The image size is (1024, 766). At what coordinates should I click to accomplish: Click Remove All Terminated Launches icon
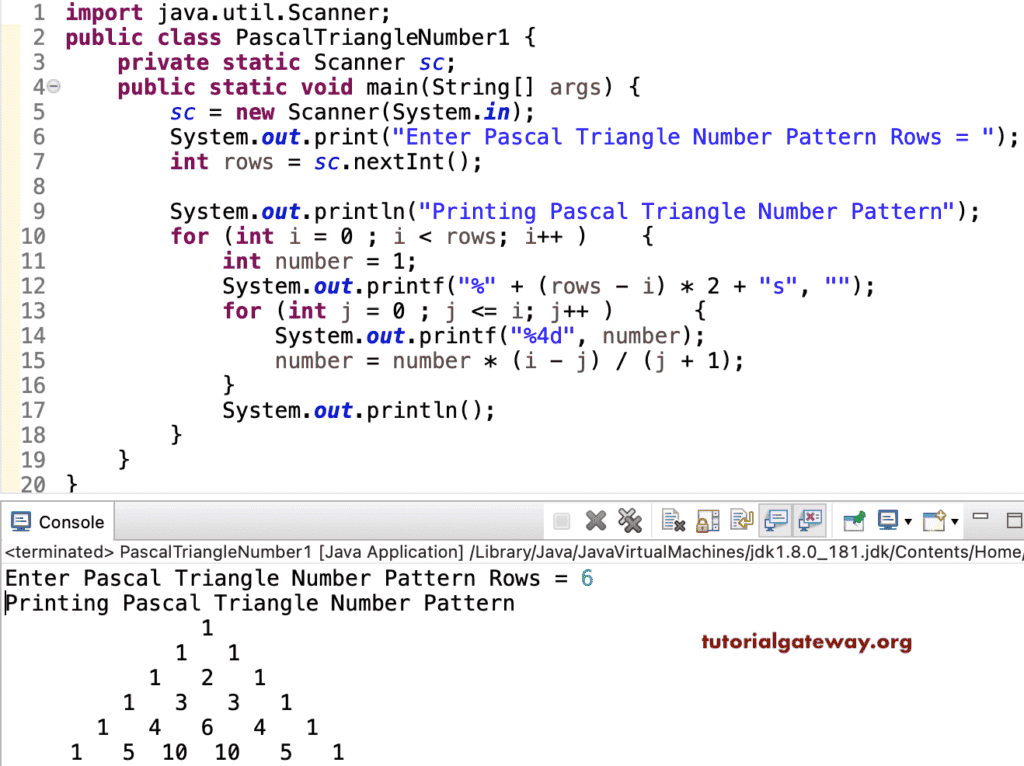tap(630, 520)
